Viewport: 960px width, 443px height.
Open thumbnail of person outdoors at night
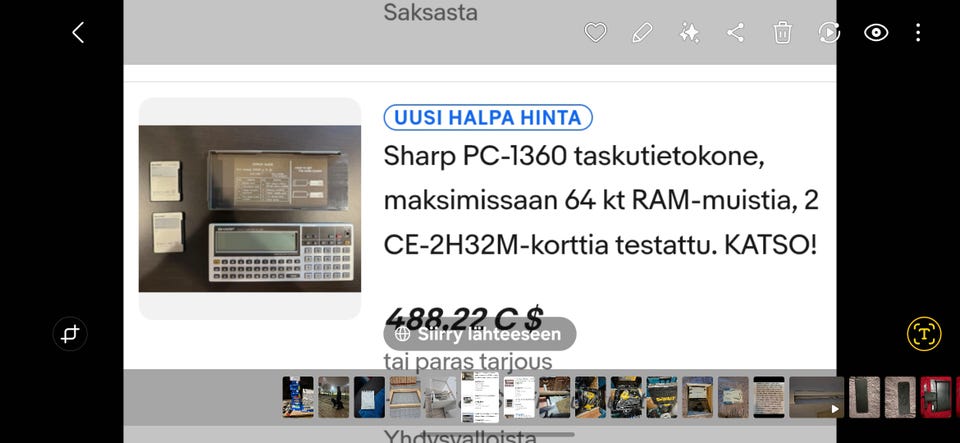pos(334,397)
